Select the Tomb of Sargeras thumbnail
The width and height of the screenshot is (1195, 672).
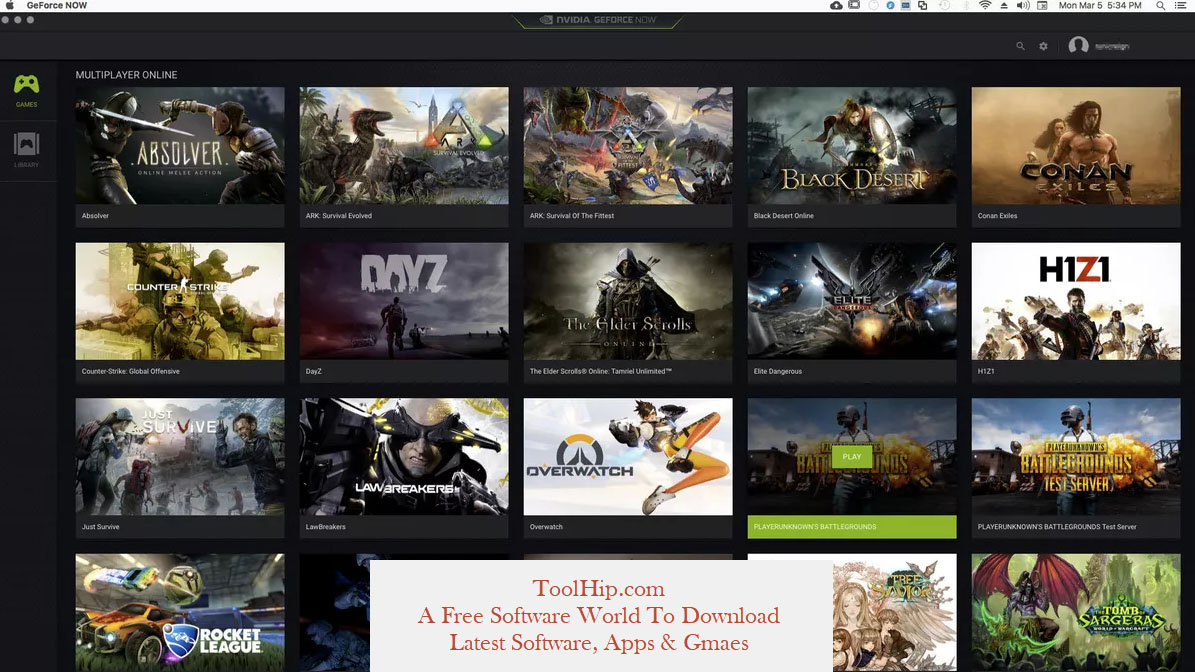click(x=1076, y=613)
